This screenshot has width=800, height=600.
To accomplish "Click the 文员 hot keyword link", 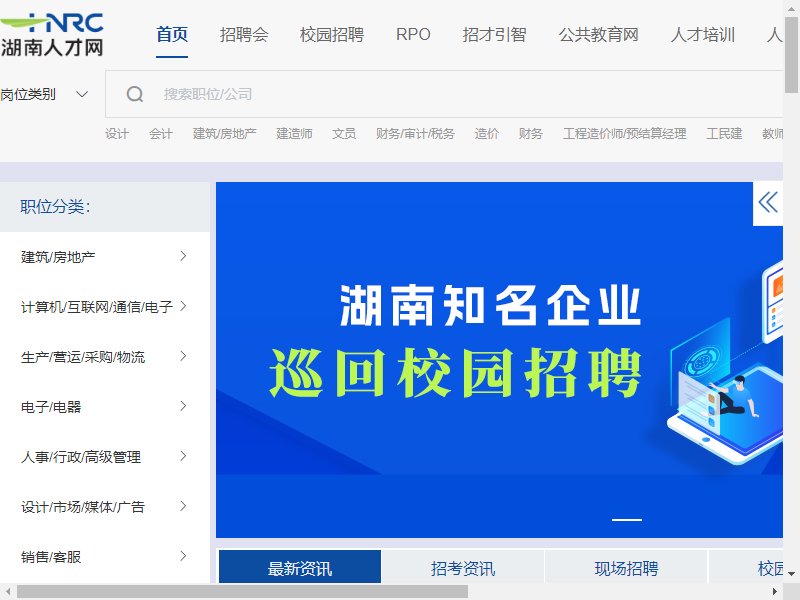I will point(344,134).
